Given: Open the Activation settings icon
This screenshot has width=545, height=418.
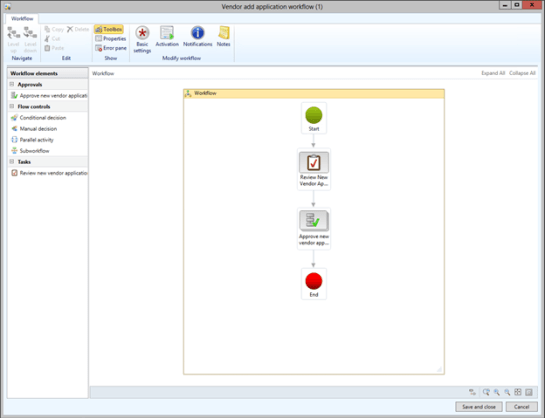Looking at the screenshot, I should pos(167,36).
